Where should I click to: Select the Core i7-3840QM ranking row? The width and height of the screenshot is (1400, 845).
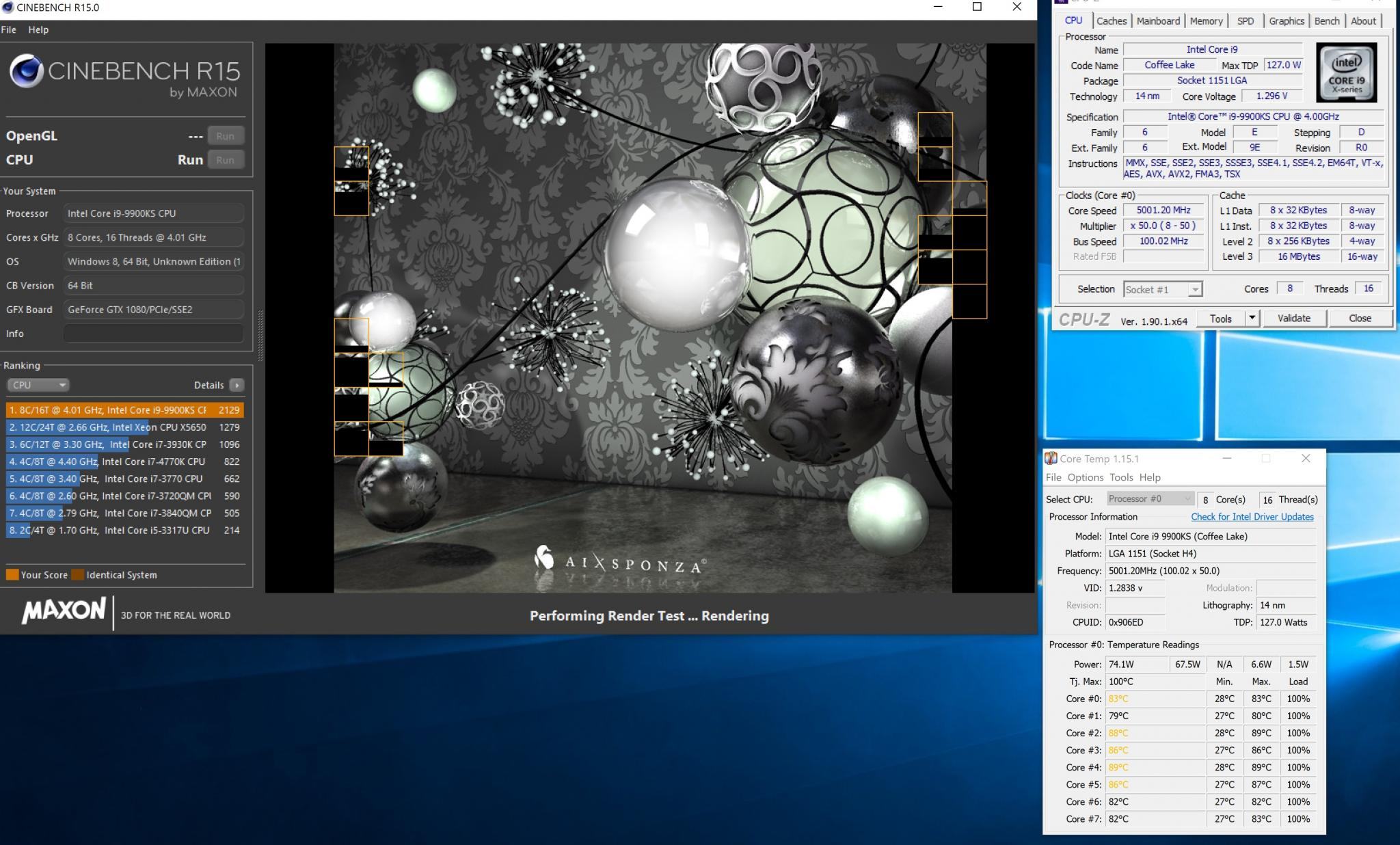click(x=125, y=513)
